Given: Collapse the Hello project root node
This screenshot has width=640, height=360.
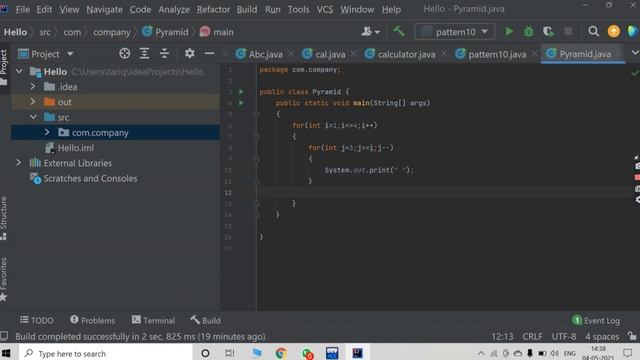Looking at the screenshot, I should (19, 71).
